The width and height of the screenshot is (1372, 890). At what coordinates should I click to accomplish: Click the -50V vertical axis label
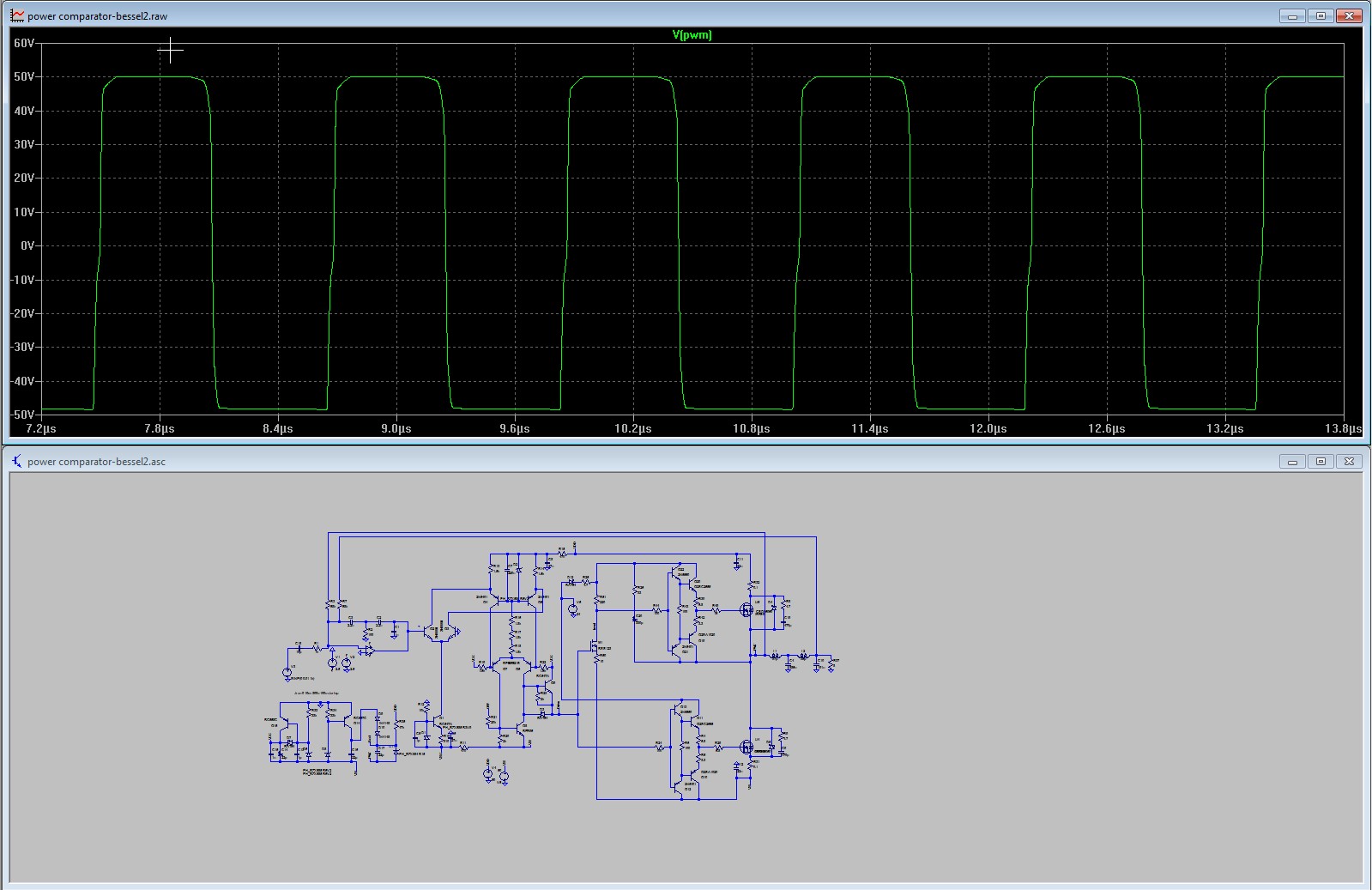(22, 414)
